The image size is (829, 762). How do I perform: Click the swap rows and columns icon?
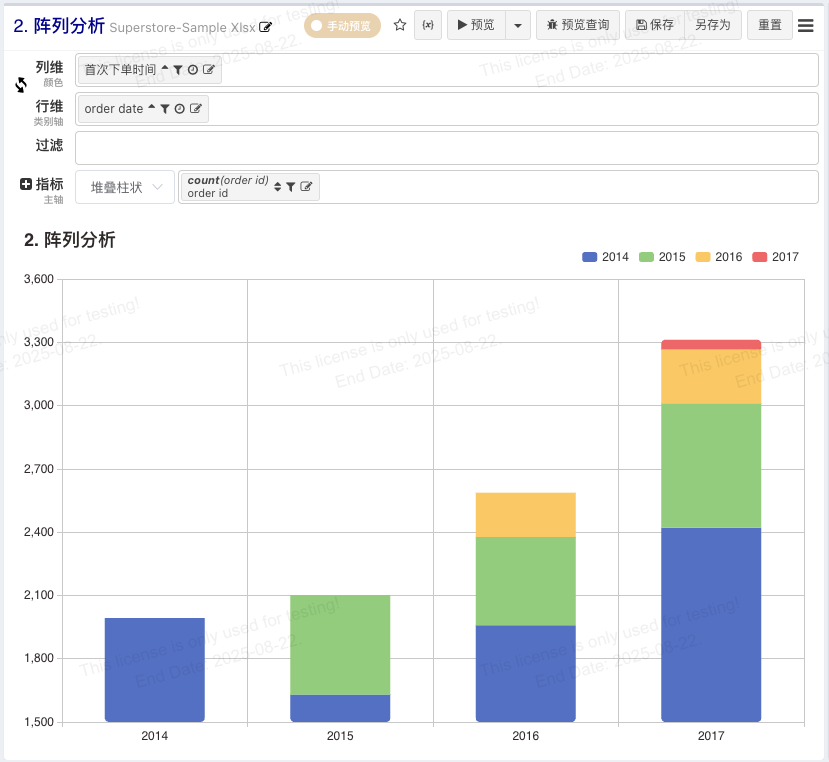pyautogui.click(x=21, y=85)
